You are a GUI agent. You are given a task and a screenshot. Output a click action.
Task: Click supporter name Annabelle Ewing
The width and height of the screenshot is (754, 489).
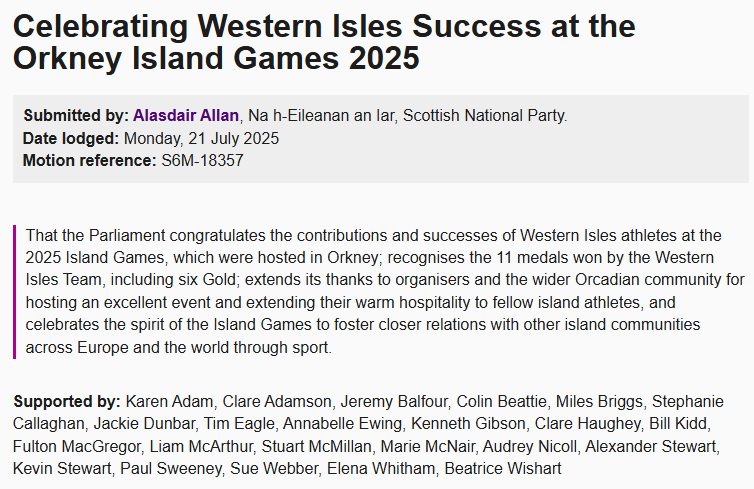pyautogui.click(x=342, y=424)
